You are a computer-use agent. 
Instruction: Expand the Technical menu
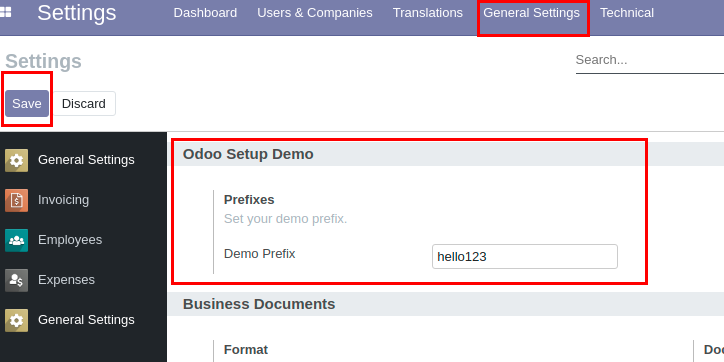coord(627,13)
